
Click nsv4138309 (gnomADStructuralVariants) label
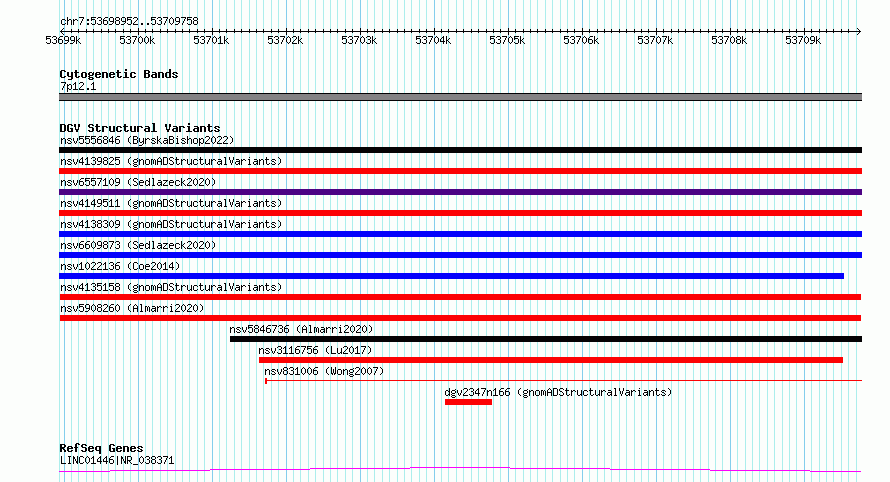pos(171,224)
